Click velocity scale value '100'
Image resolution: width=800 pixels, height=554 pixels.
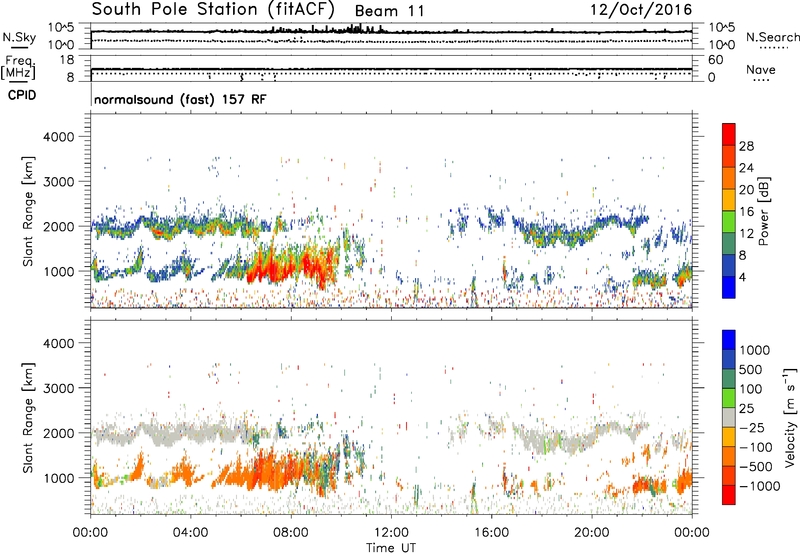tap(751, 389)
